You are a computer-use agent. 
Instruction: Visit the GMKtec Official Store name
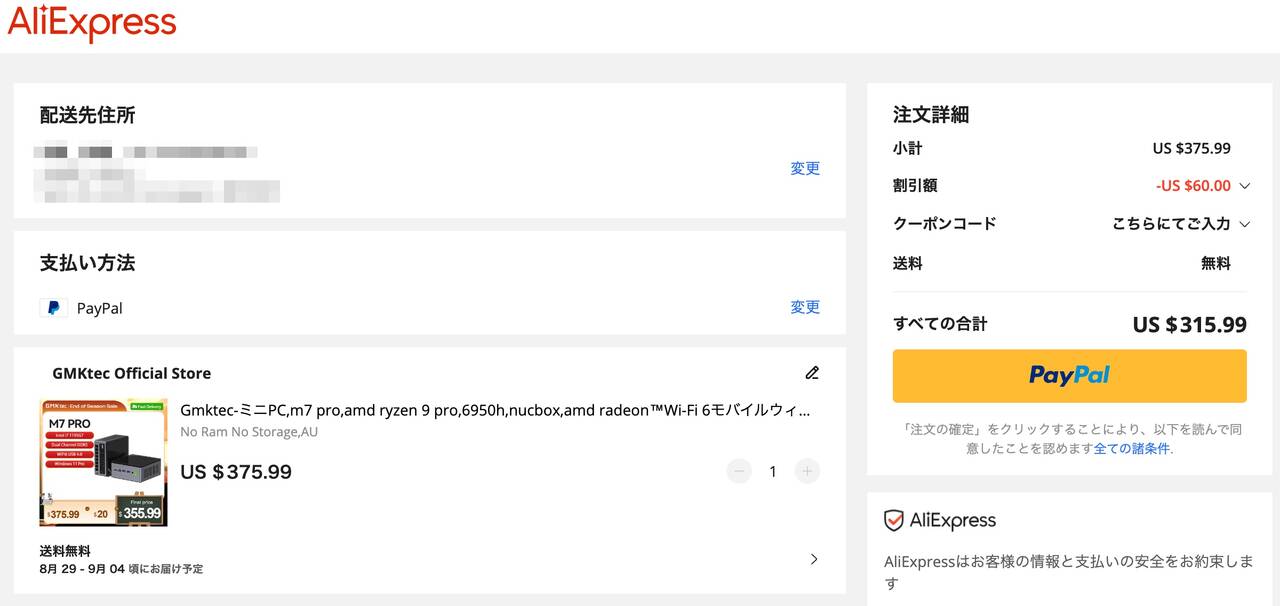click(x=131, y=373)
